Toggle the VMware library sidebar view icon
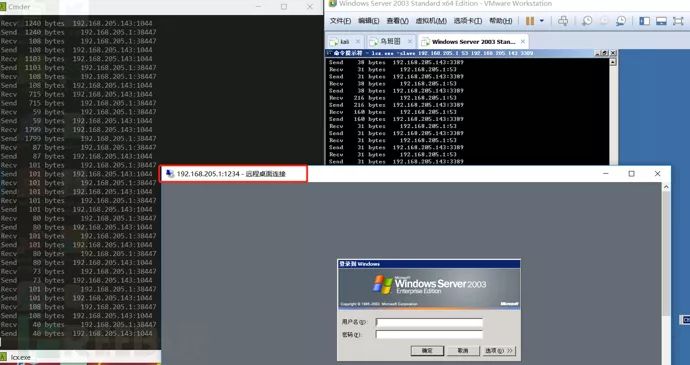The width and height of the screenshot is (690, 365). tap(645, 21)
